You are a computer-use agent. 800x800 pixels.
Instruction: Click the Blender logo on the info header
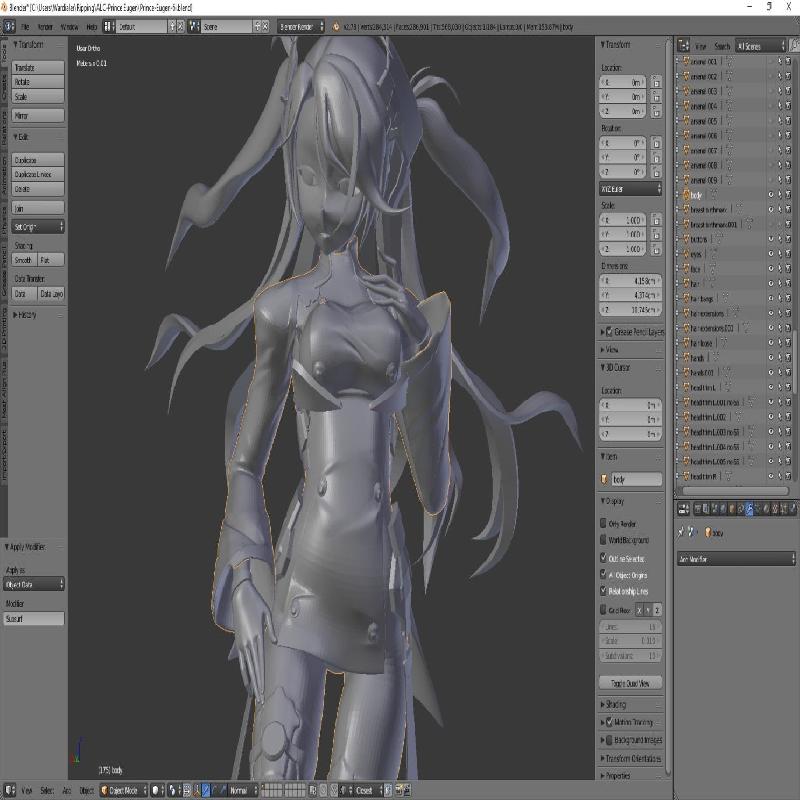pos(336,27)
